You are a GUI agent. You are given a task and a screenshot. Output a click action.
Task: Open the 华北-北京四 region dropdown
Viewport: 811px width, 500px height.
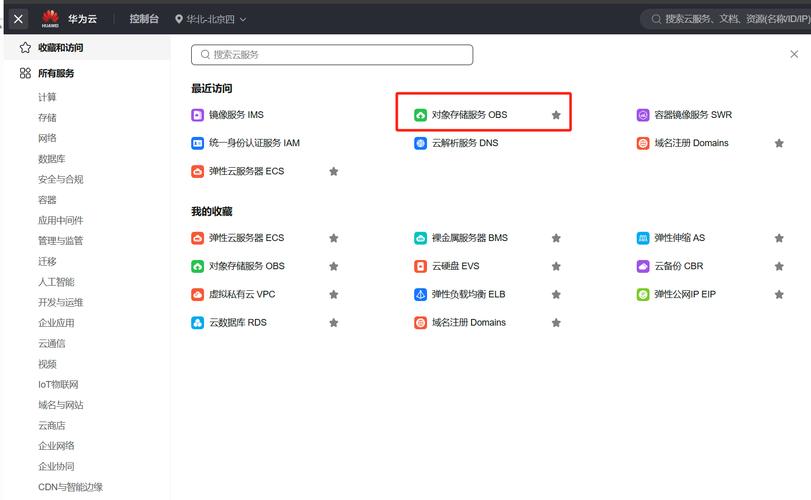click(x=210, y=19)
